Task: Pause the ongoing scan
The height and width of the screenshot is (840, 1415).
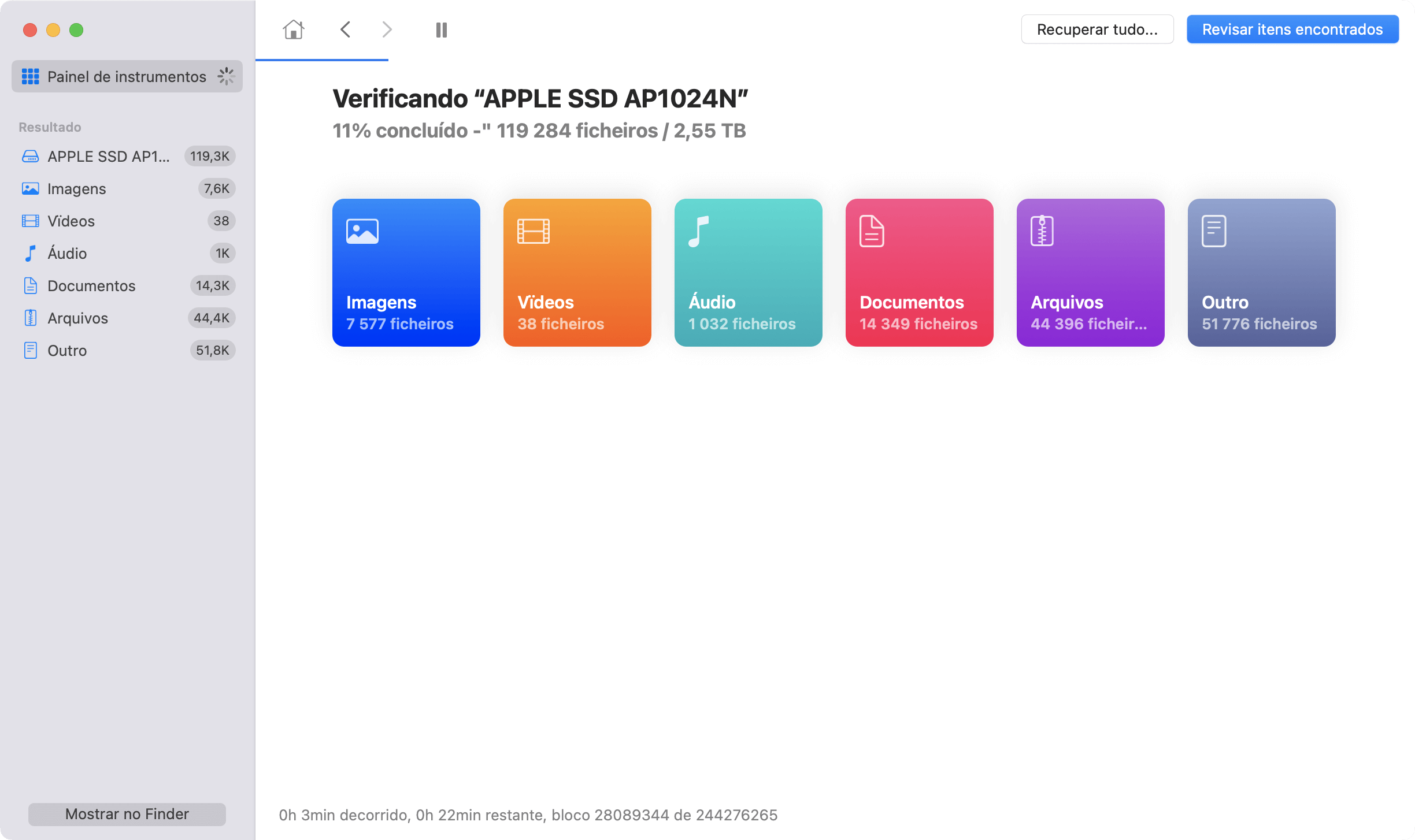Action: pos(441,29)
